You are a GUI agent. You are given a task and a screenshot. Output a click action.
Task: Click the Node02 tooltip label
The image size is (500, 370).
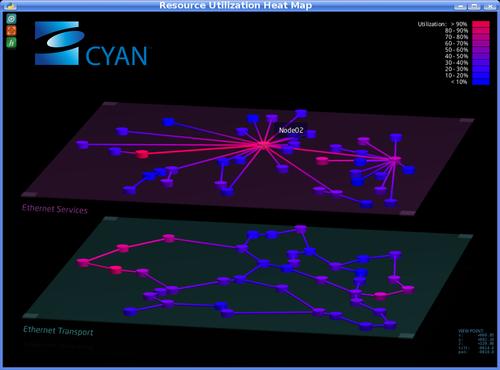291,130
